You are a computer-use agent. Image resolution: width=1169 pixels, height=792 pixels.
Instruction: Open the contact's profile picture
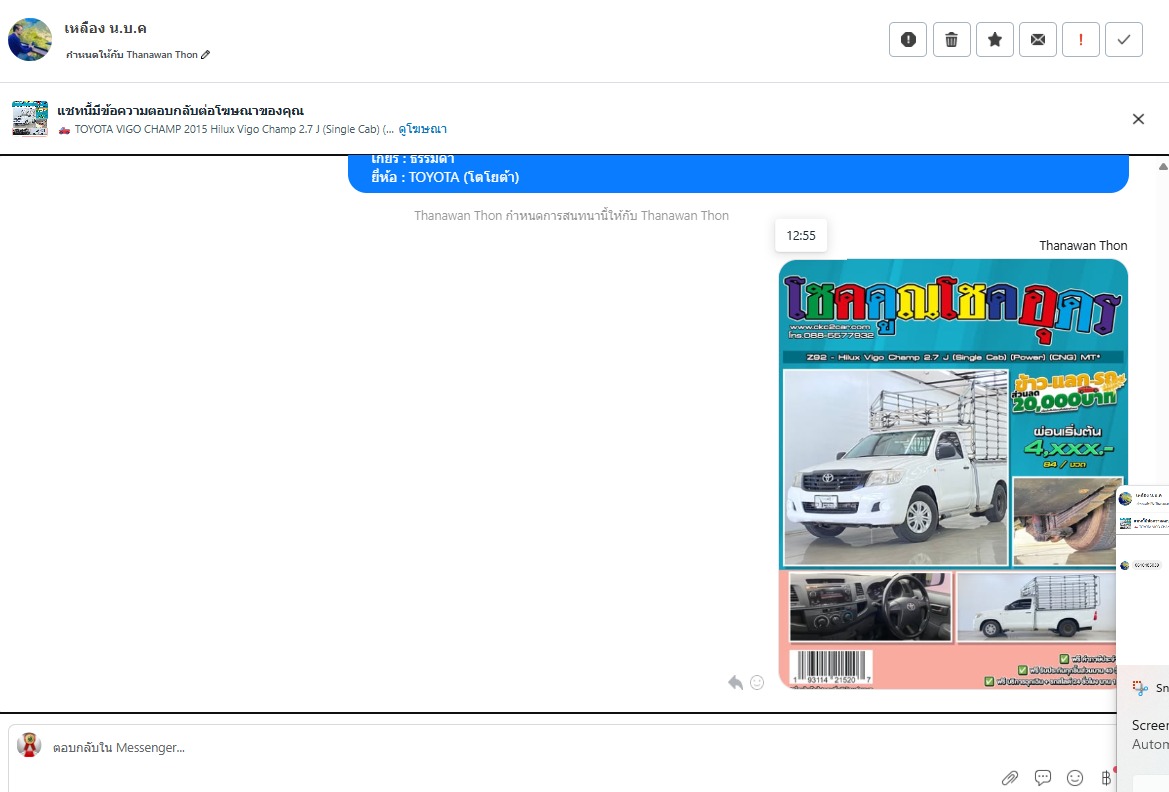point(30,40)
